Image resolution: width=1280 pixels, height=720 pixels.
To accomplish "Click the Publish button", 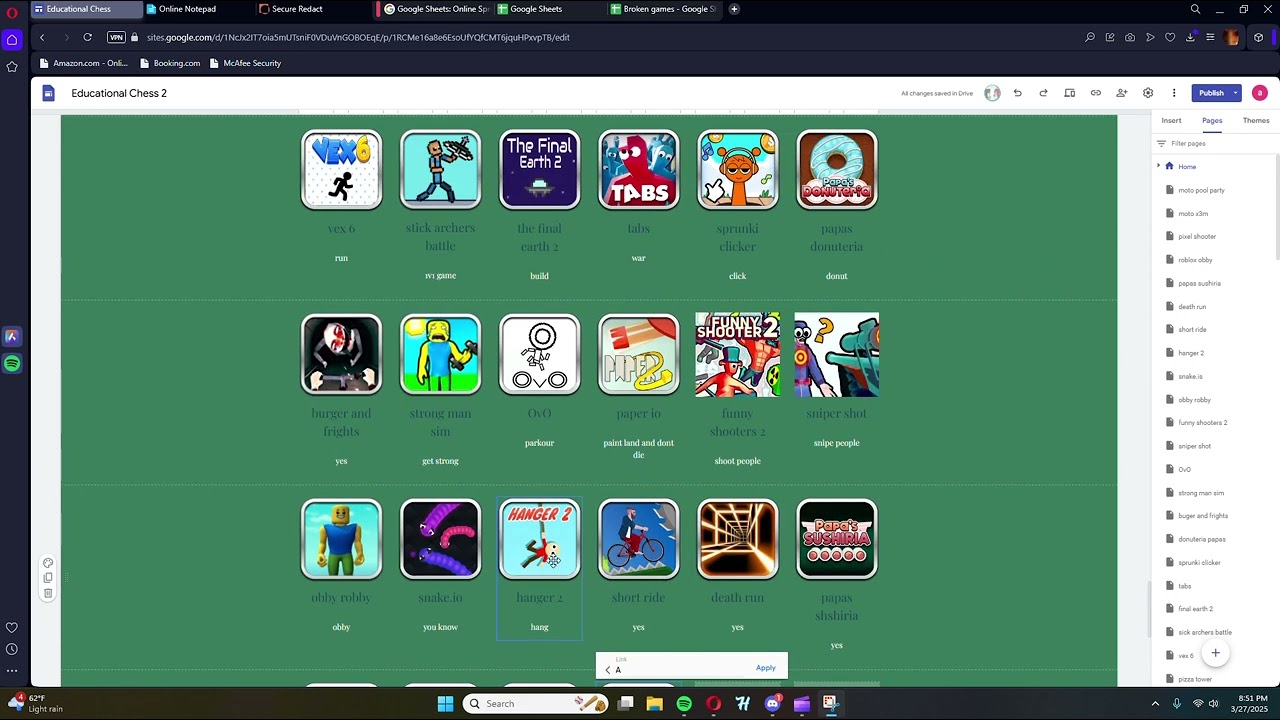I will 1211,93.
